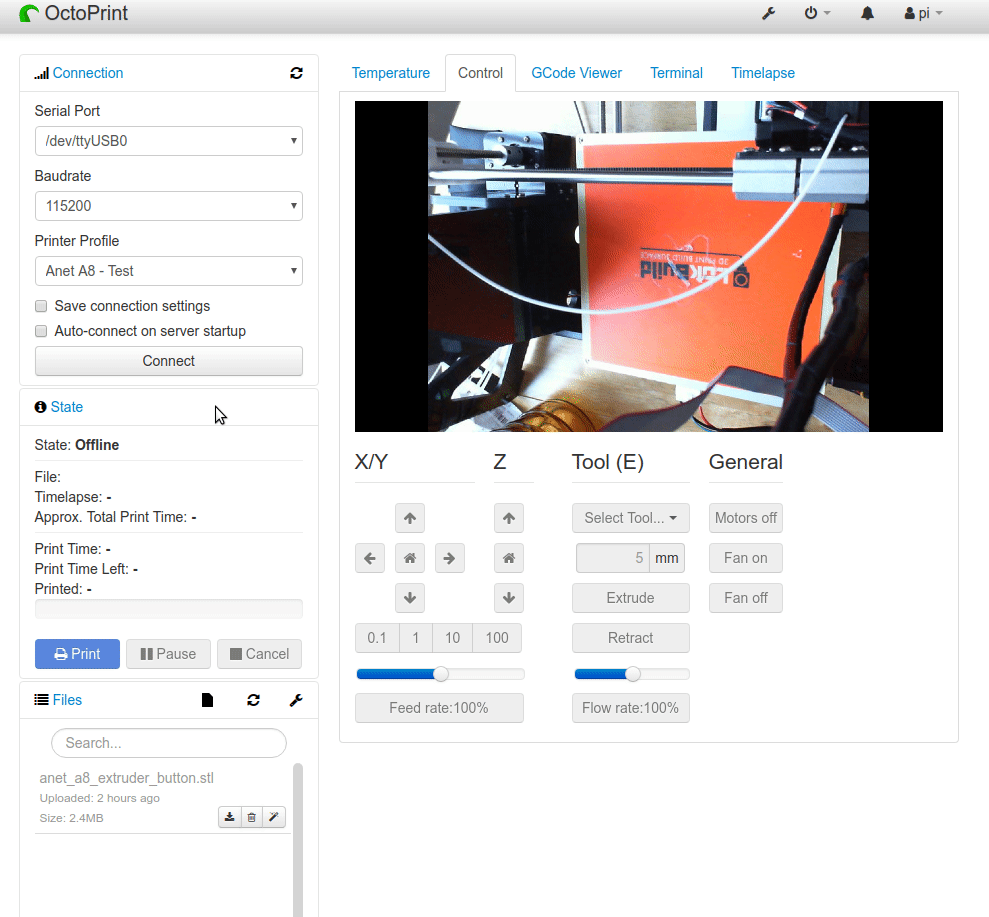Move the Z axis up
The height and width of the screenshot is (917, 989).
[509, 518]
